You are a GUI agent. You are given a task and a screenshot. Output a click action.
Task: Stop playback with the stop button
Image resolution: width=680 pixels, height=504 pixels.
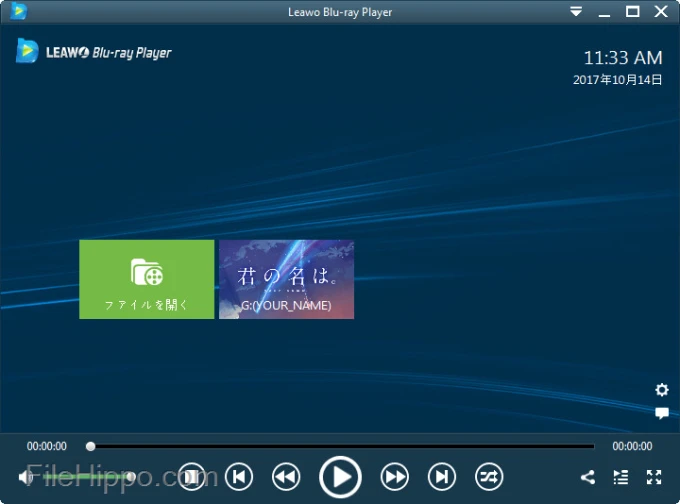coord(191,477)
